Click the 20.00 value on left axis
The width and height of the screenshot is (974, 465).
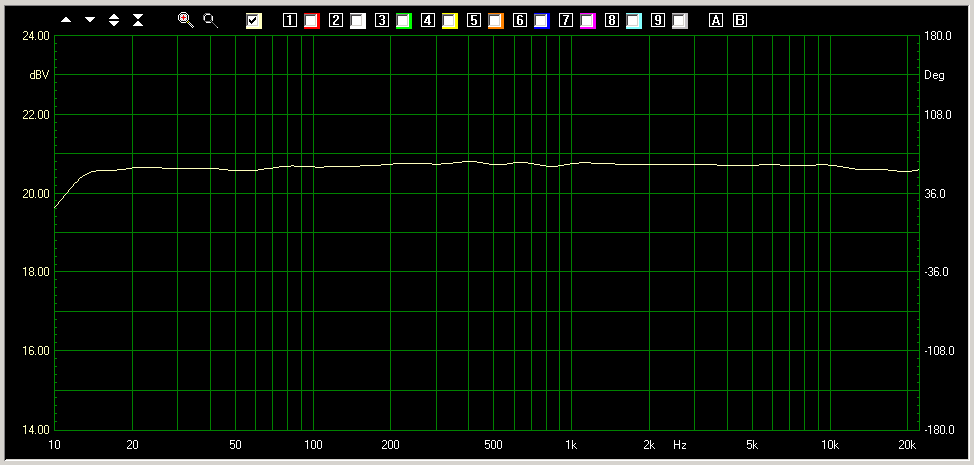pos(35,193)
